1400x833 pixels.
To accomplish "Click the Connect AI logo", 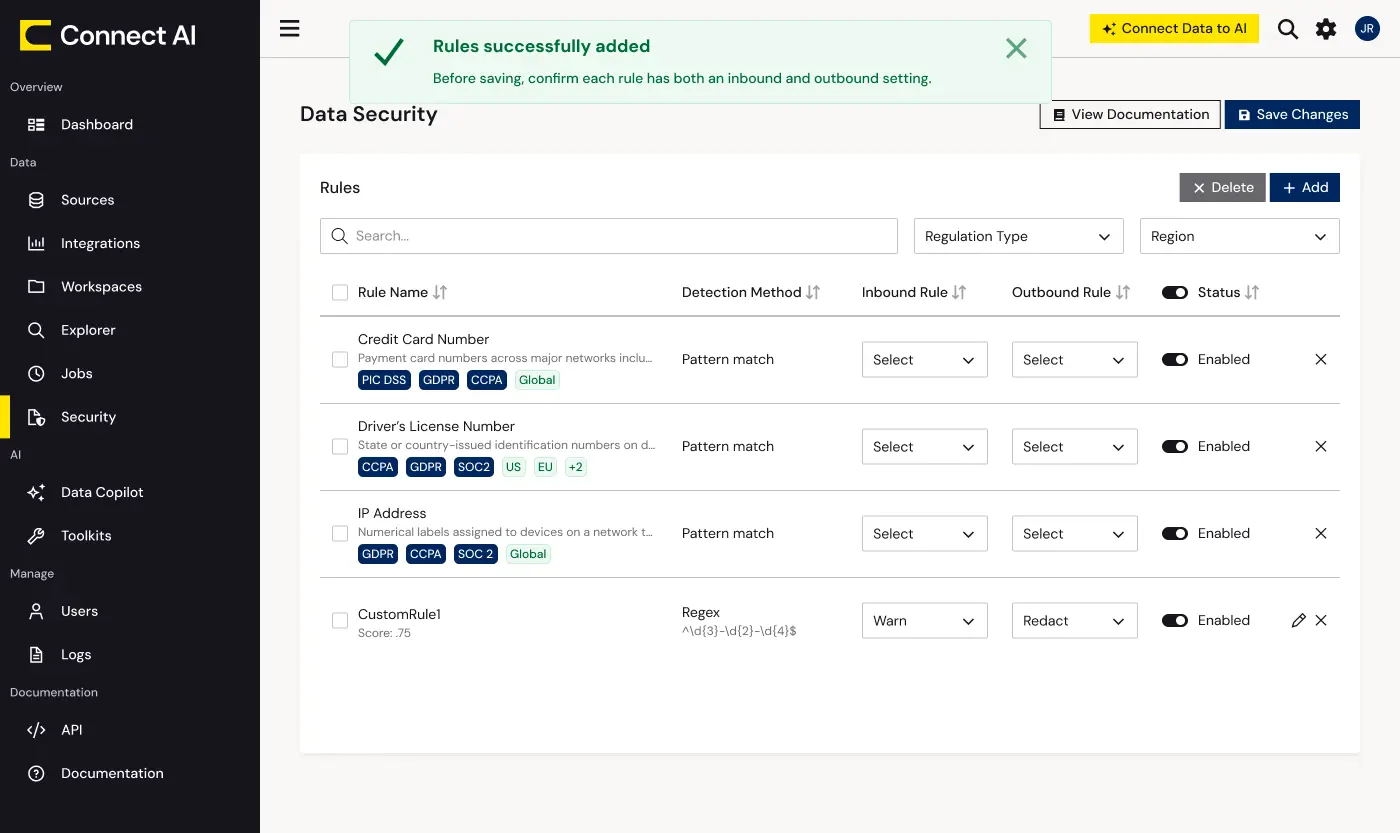I will (108, 36).
